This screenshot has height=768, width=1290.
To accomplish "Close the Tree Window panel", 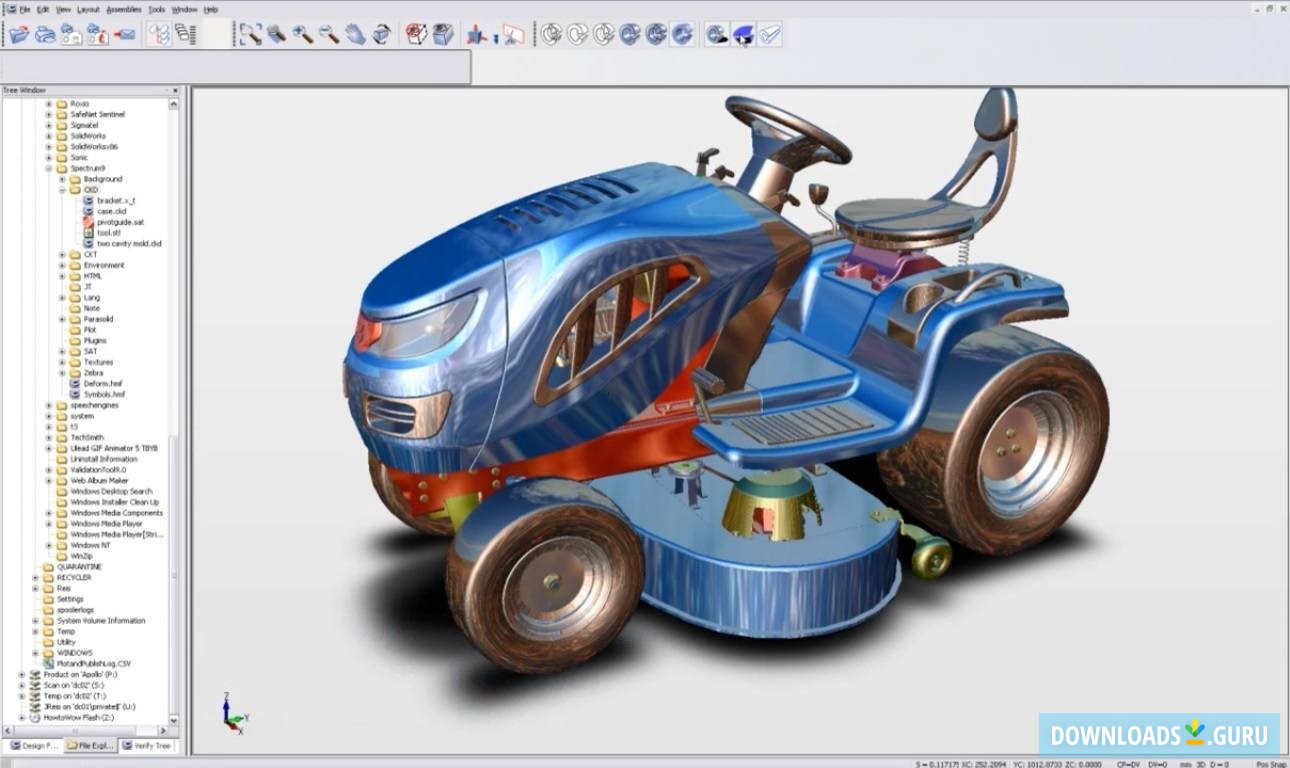I will click(175, 90).
